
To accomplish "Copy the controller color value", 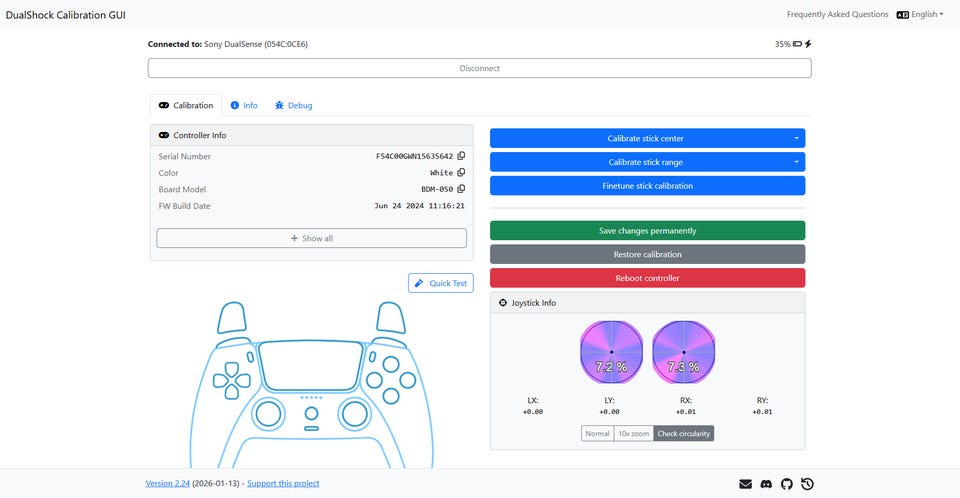I will (461, 173).
